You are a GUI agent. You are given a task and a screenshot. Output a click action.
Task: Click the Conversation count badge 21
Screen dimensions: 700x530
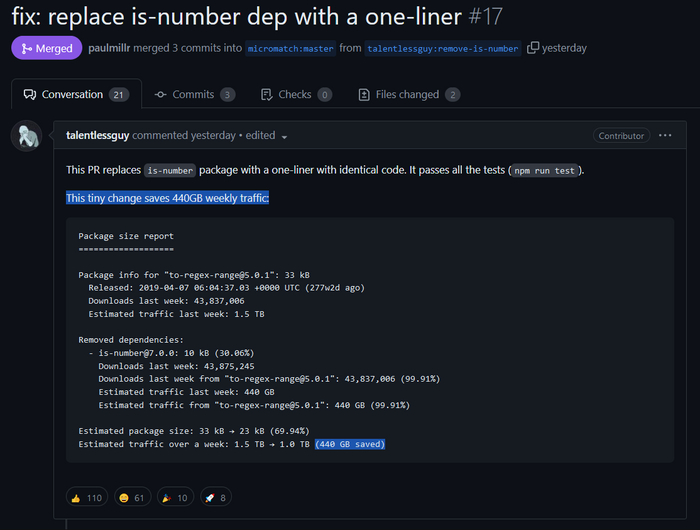click(118, 95)
